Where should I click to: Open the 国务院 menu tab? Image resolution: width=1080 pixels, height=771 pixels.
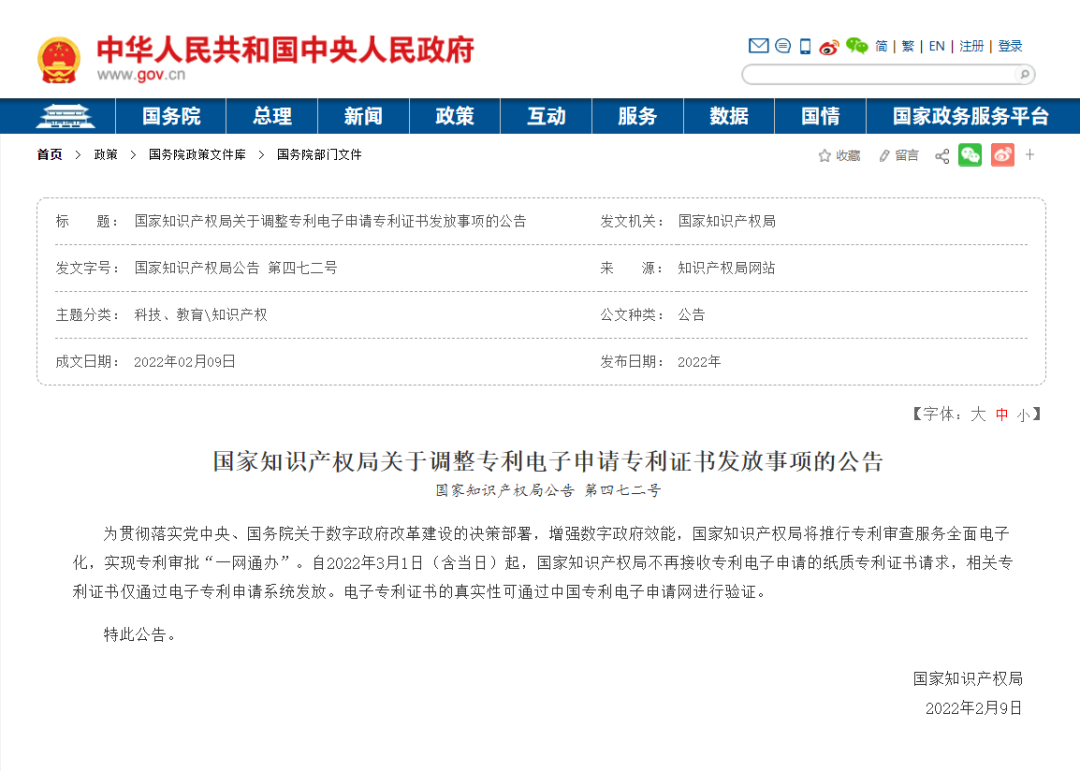coord(171,116)
